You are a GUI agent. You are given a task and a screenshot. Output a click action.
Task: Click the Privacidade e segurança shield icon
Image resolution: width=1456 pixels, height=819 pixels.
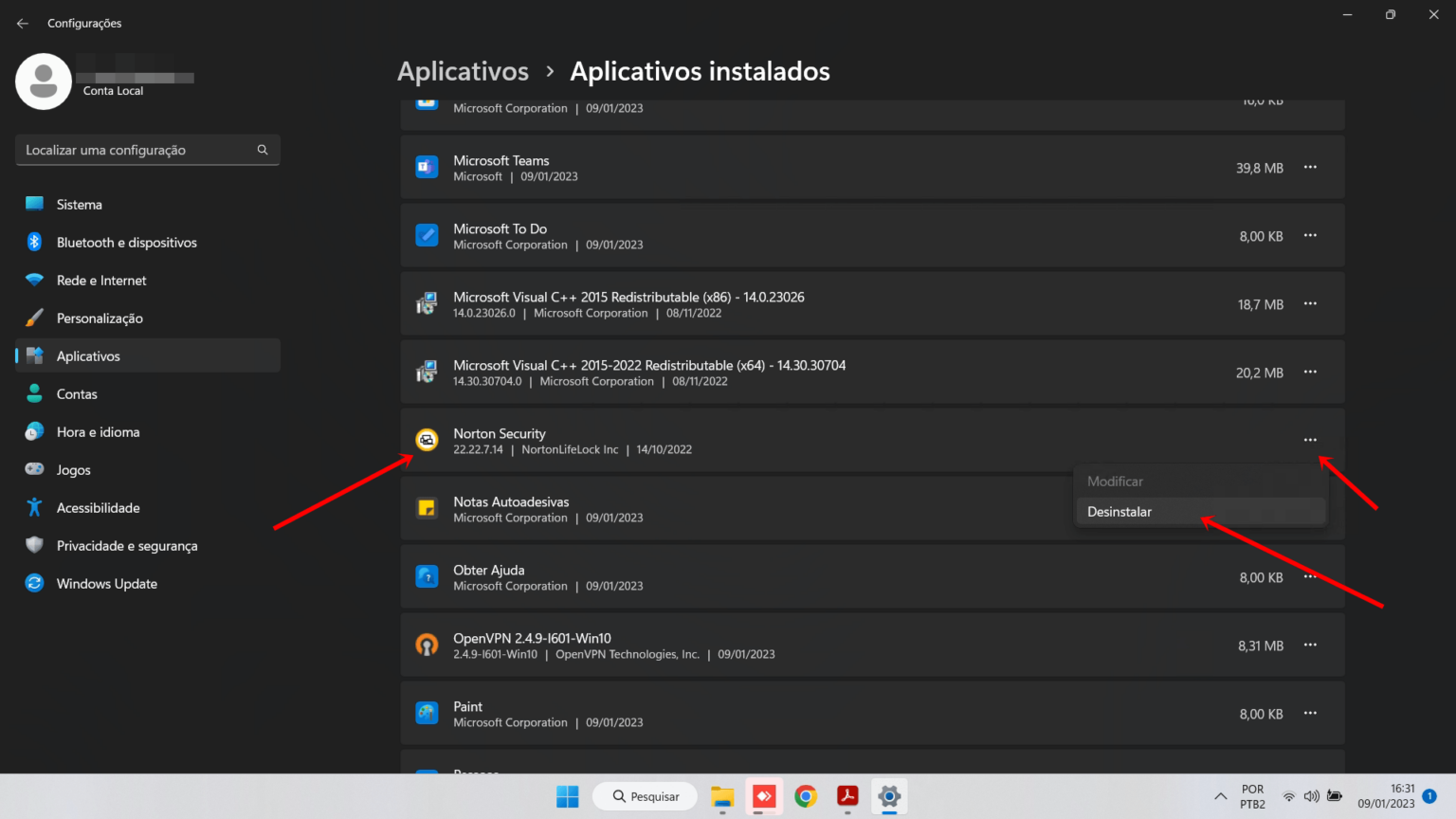(34, 545)
